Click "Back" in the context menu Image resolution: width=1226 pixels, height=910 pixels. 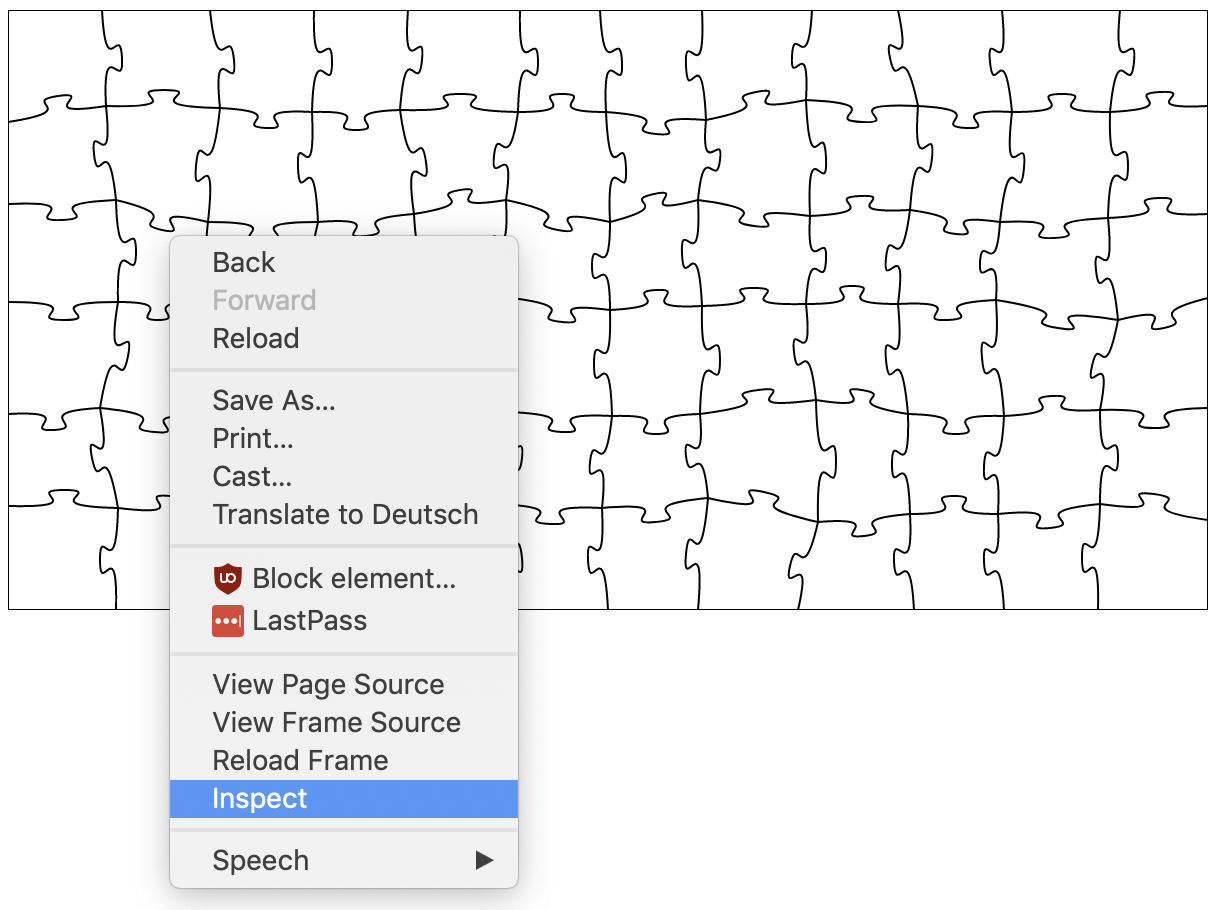[x=243, y=262]
